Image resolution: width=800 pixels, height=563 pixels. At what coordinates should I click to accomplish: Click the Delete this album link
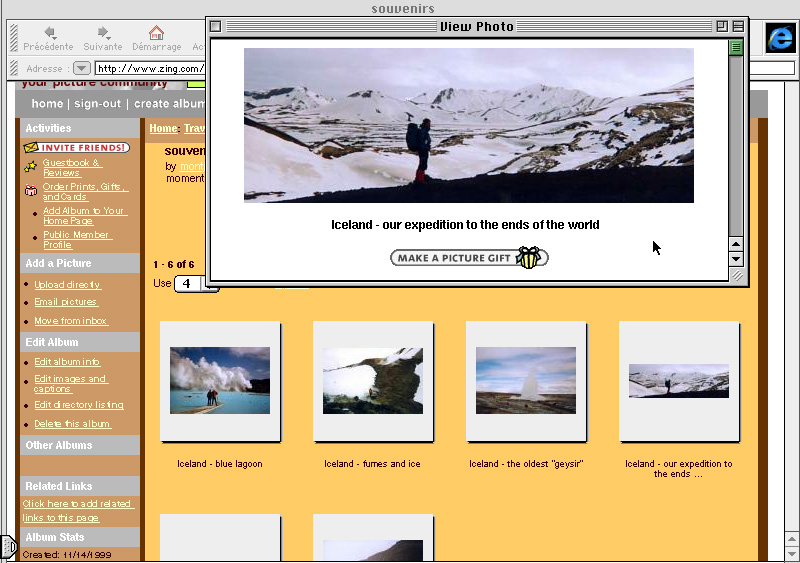[72, 424]
